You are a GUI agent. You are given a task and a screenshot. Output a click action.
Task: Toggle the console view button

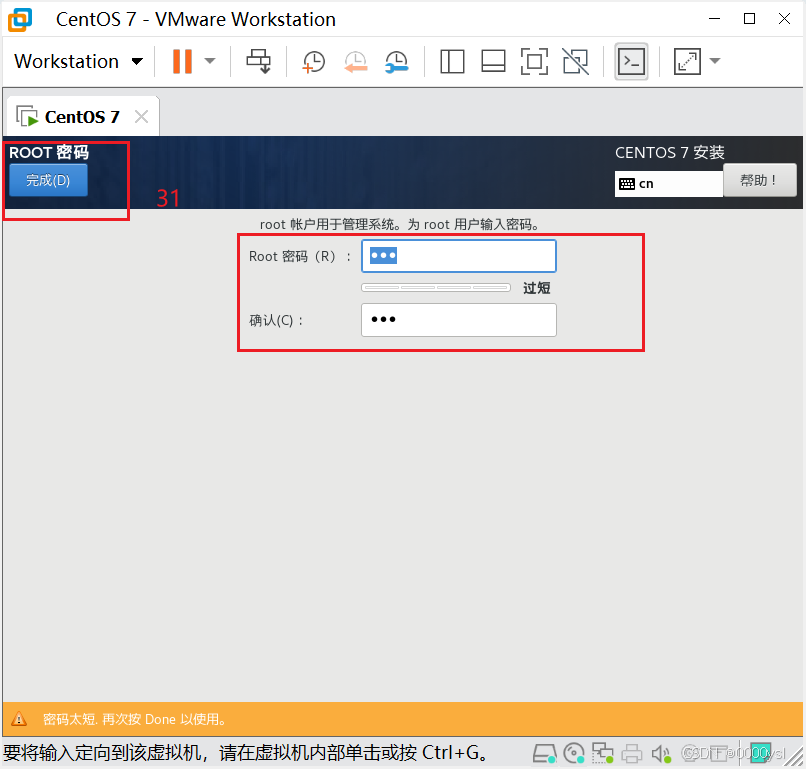[631, 62]
